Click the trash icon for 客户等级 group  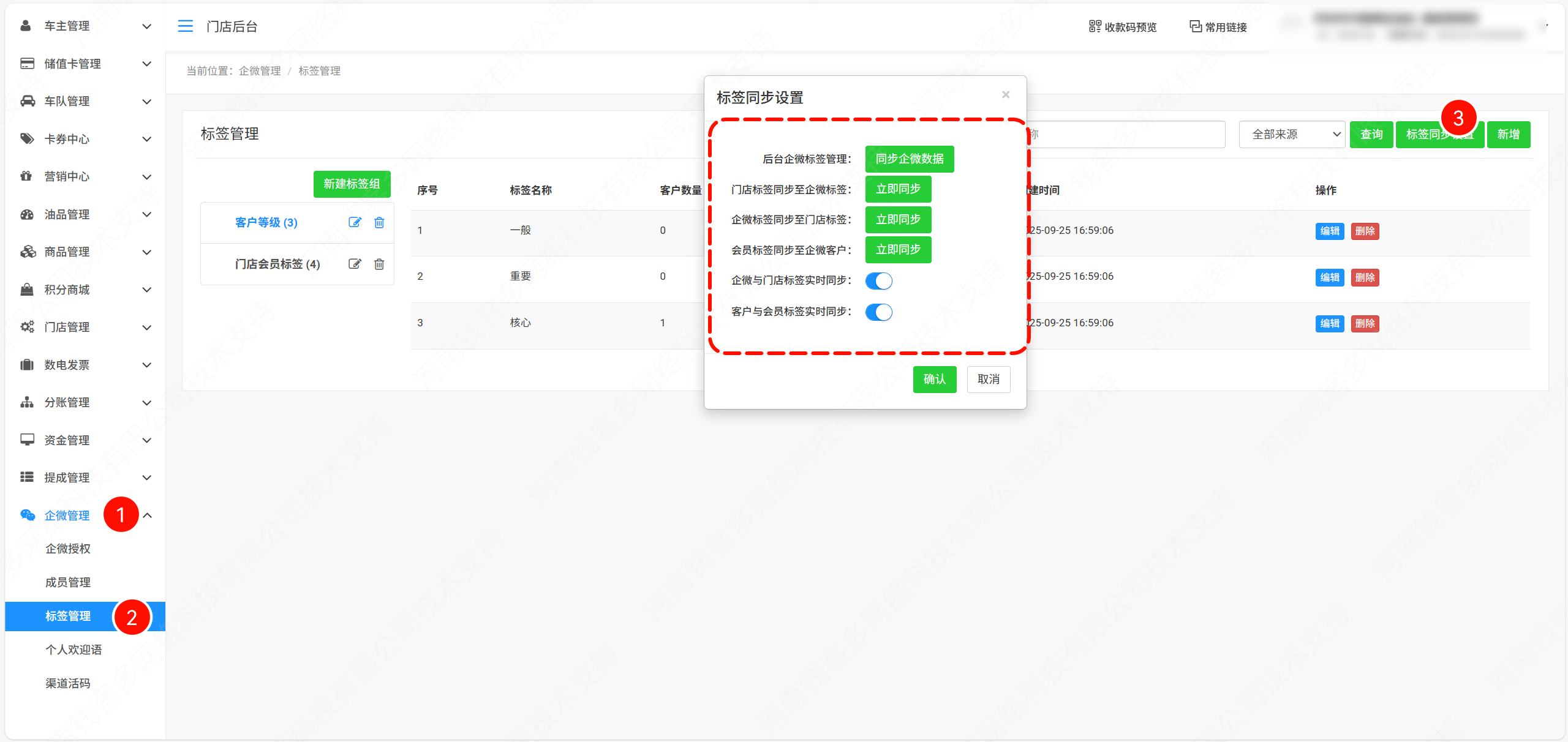(379, 222)
